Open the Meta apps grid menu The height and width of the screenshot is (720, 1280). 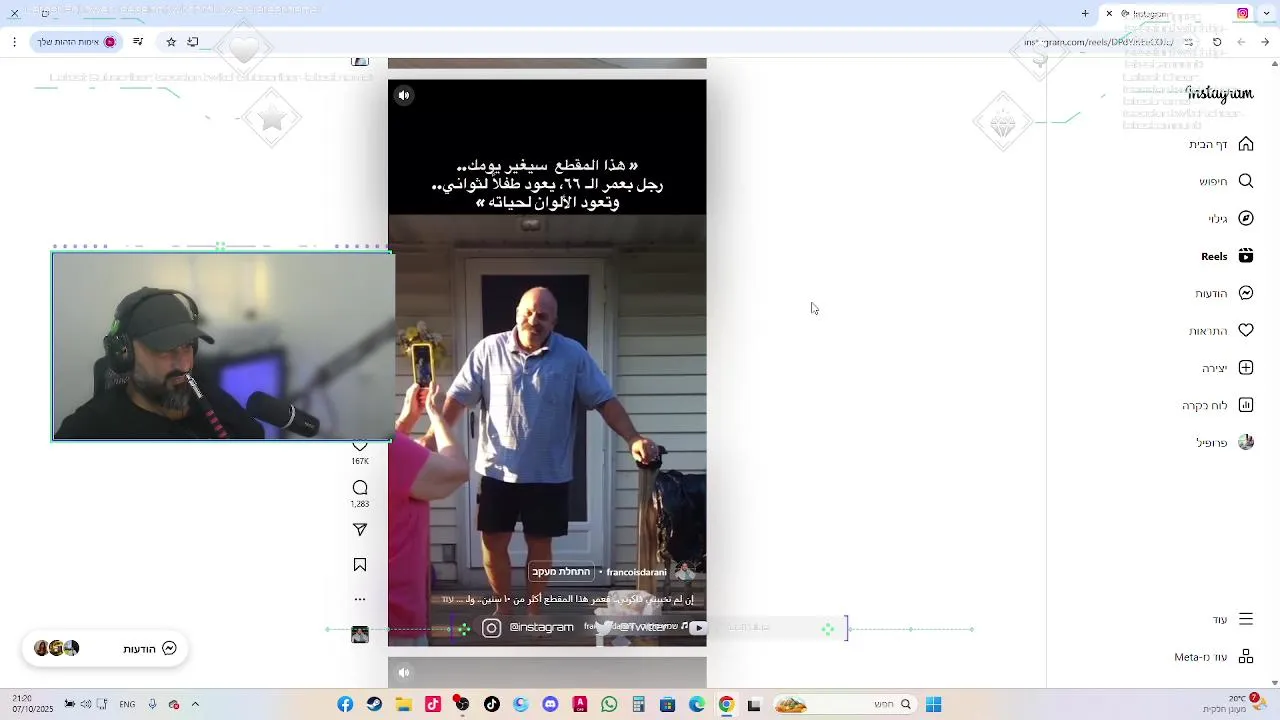point(1246,656)
